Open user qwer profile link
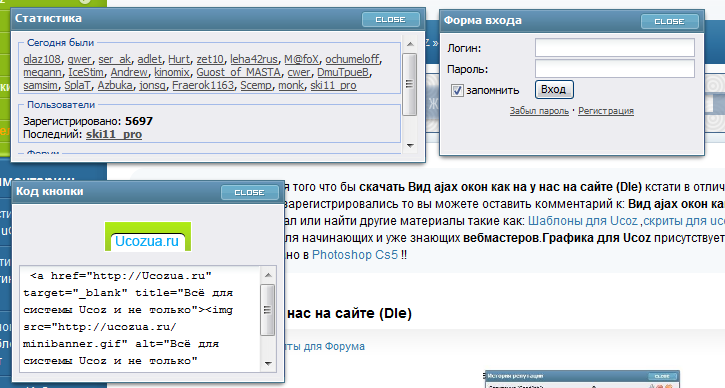The image size is (725, 388). point(80,59)
